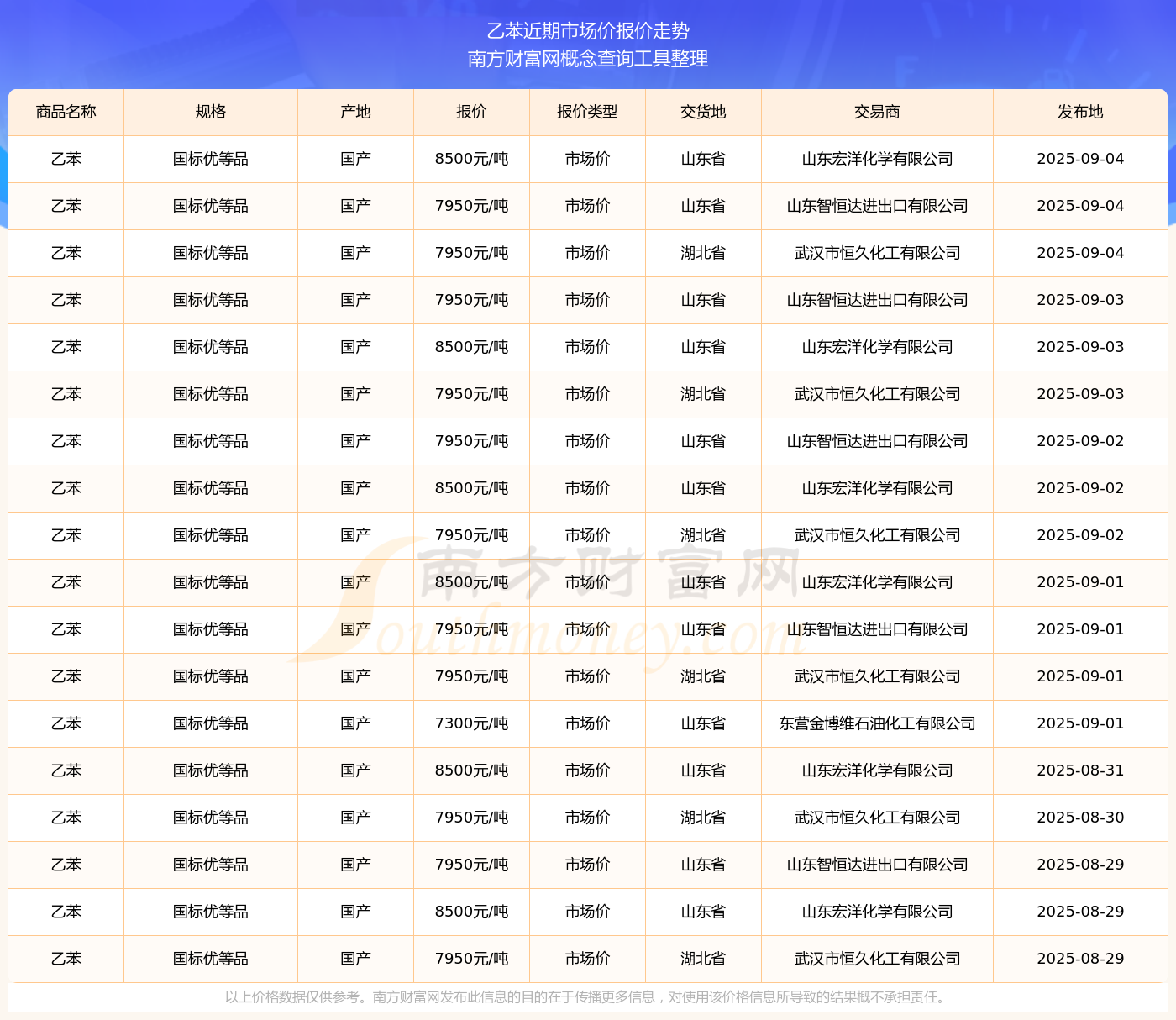1176x1020 pixels.
Task: Click the 商品名称 column header
Action: click(x=66, y=112)
